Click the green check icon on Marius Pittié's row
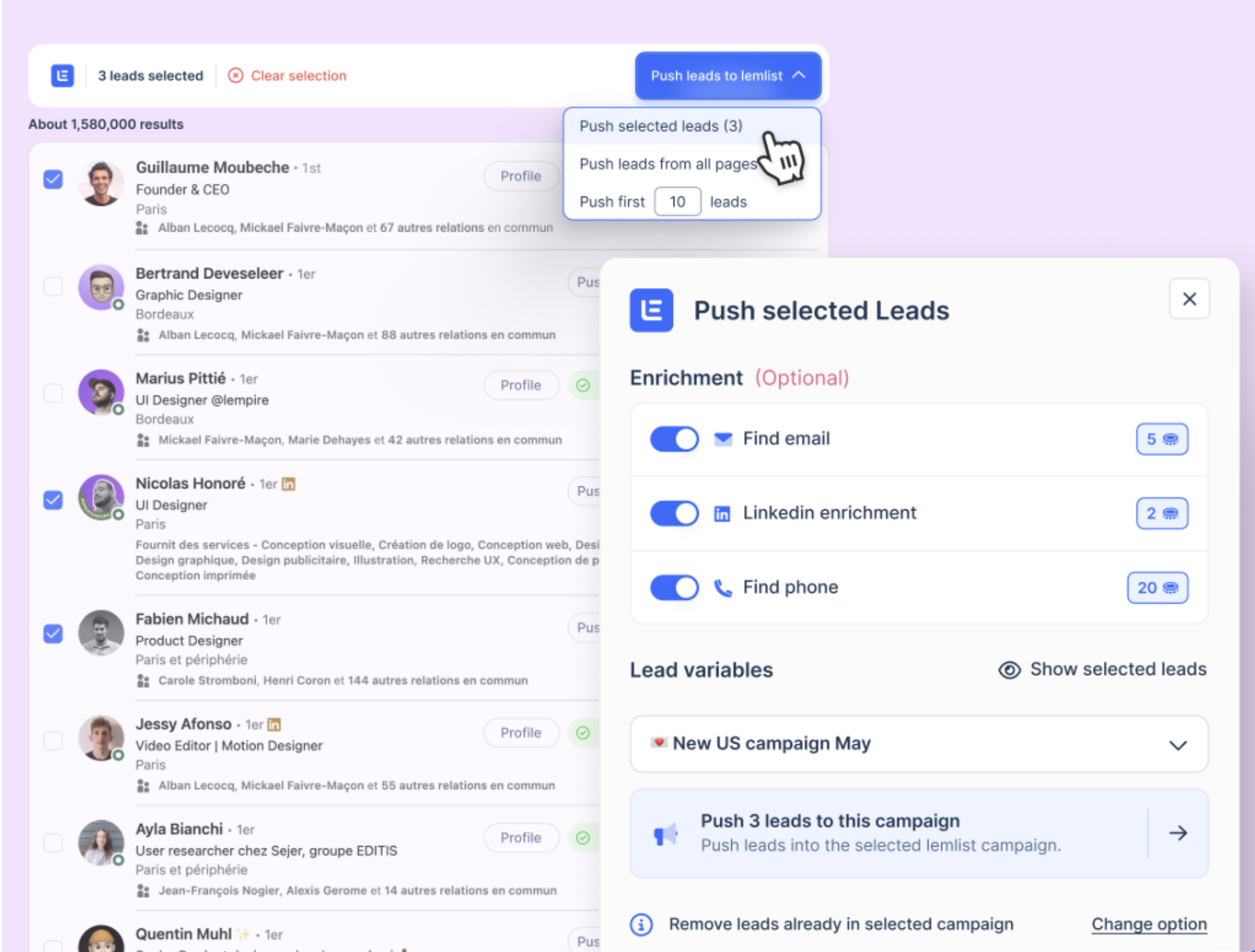The image size is (1255, 952). (x=583, y=386)
